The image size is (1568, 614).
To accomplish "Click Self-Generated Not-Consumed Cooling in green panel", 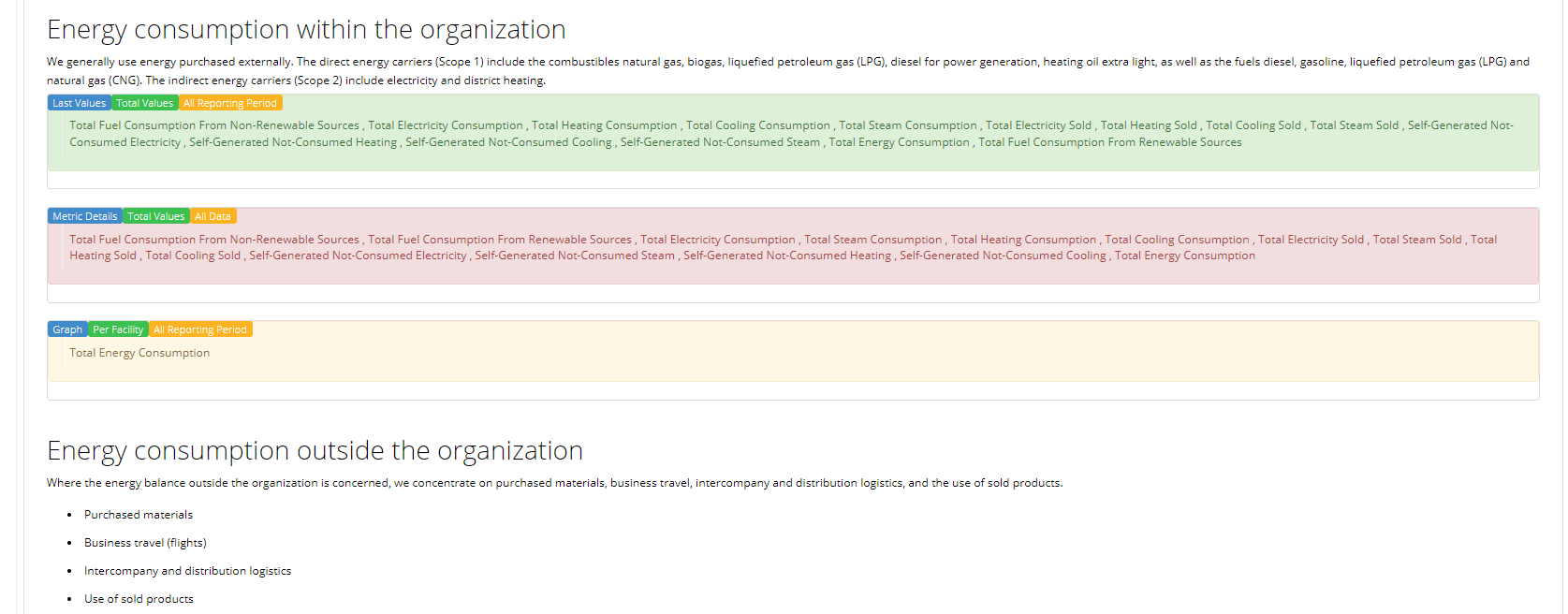I will click(x=508, y=142).
